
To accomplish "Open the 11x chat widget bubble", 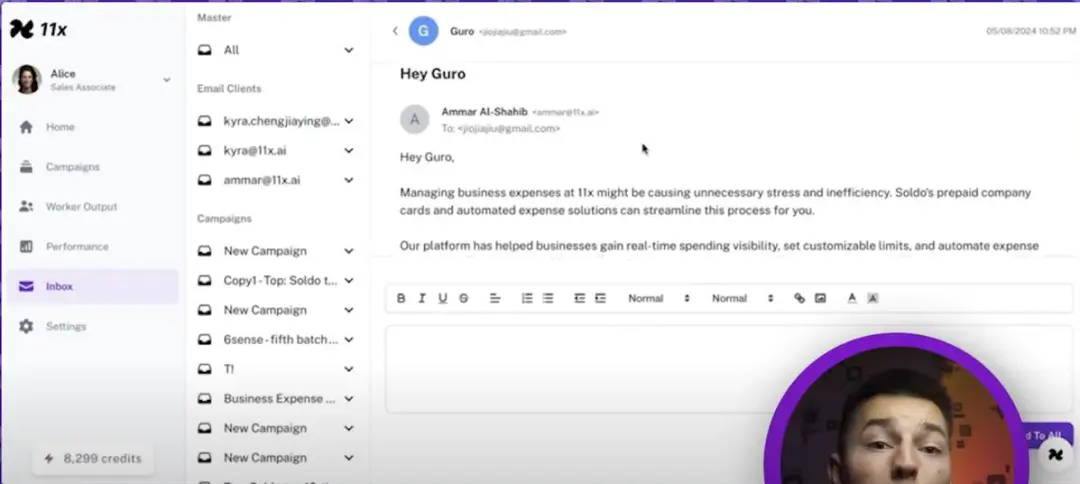I will tap(1056, 455).
